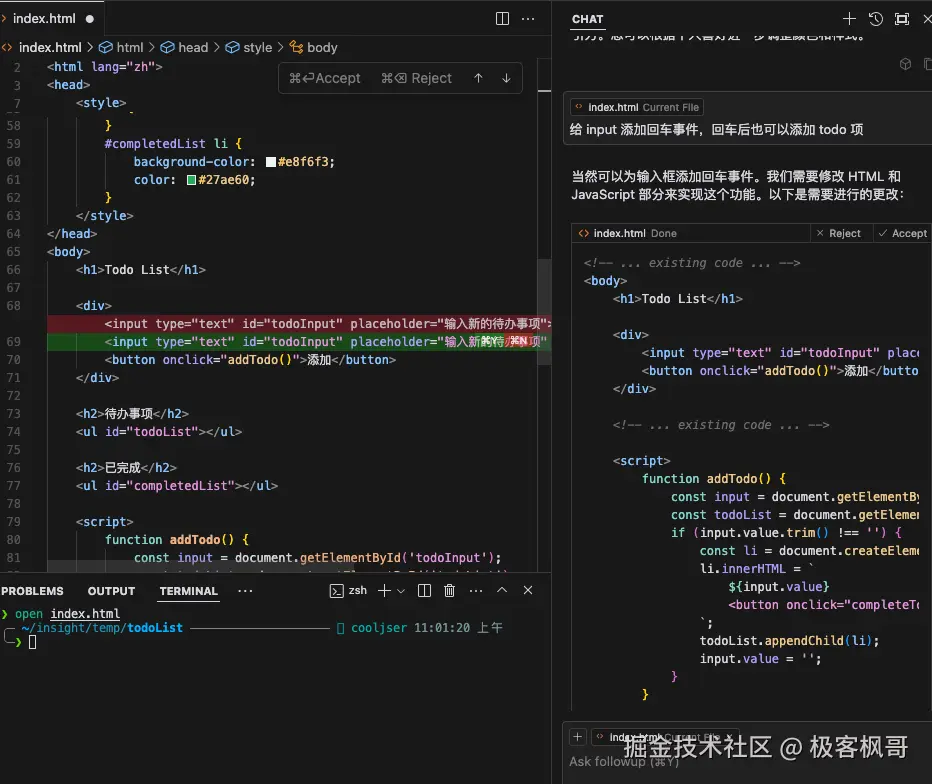The width and height of the screenshot is (932, 784).
Task: Open terminal panel more actions ellipsis
Action: (x=476, y=590)
